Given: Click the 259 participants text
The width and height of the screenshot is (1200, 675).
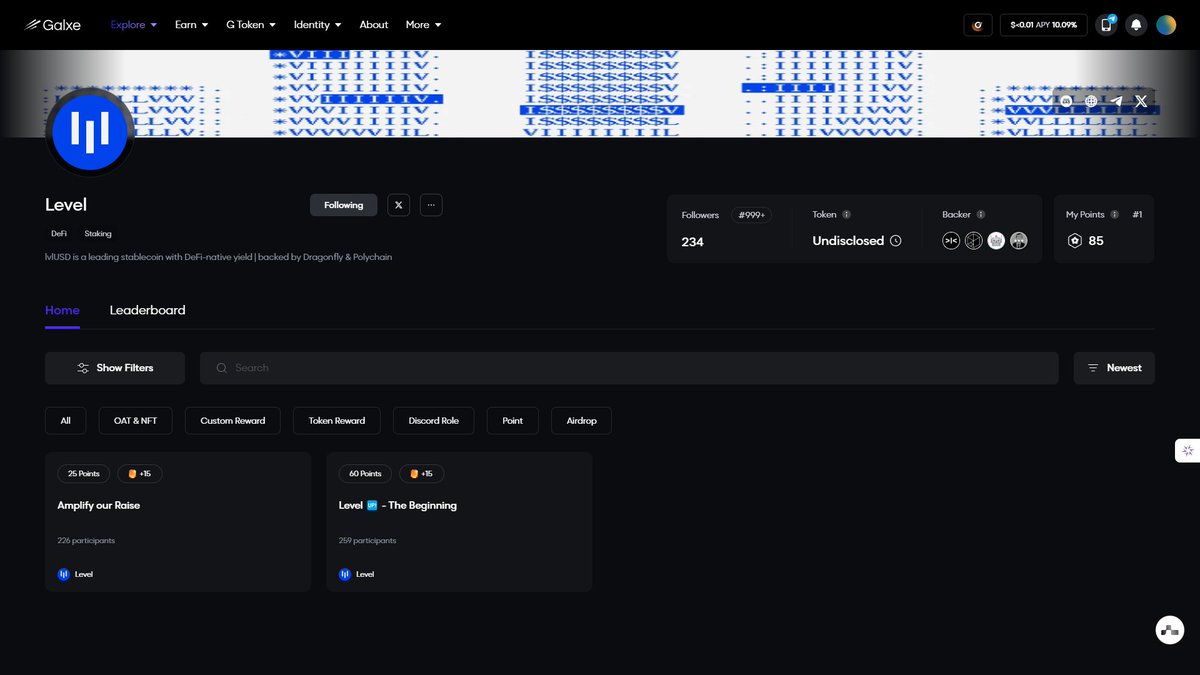Looking at the screenshot, I should point(368,541).
